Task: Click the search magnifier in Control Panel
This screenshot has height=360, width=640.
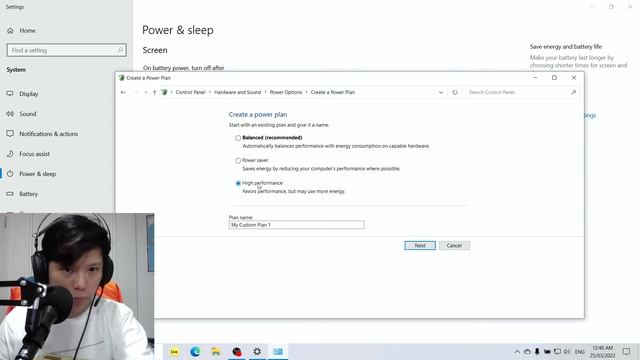Action: pos(573,92)
